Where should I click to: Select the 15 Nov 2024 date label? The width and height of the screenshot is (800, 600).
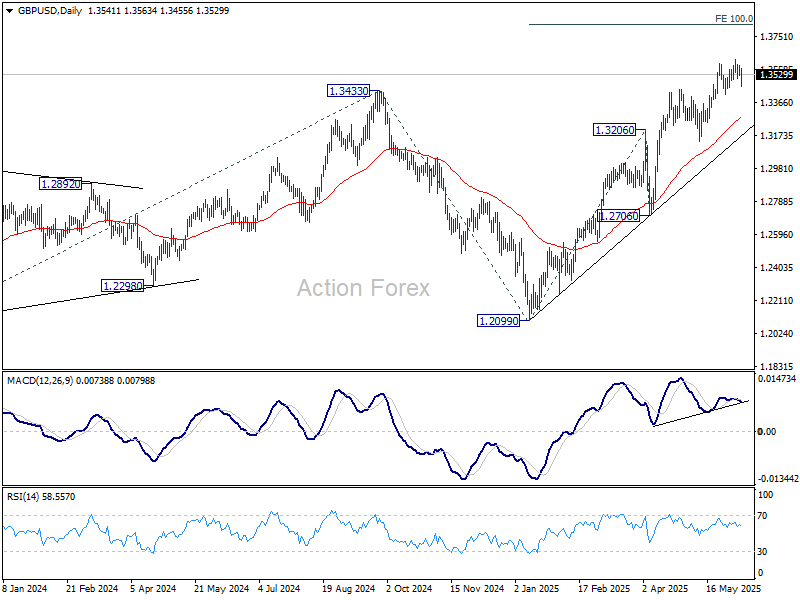[477, 588]
